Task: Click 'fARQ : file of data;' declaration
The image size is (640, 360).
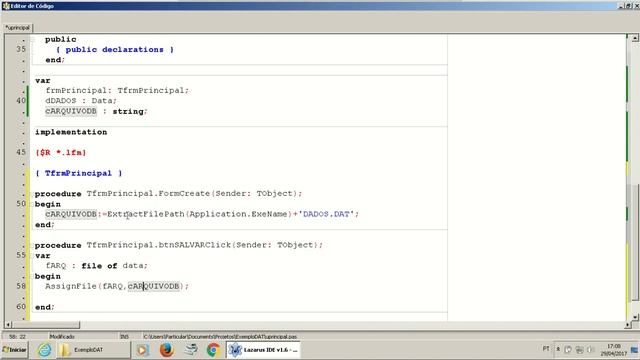Action: coord(96,266)
